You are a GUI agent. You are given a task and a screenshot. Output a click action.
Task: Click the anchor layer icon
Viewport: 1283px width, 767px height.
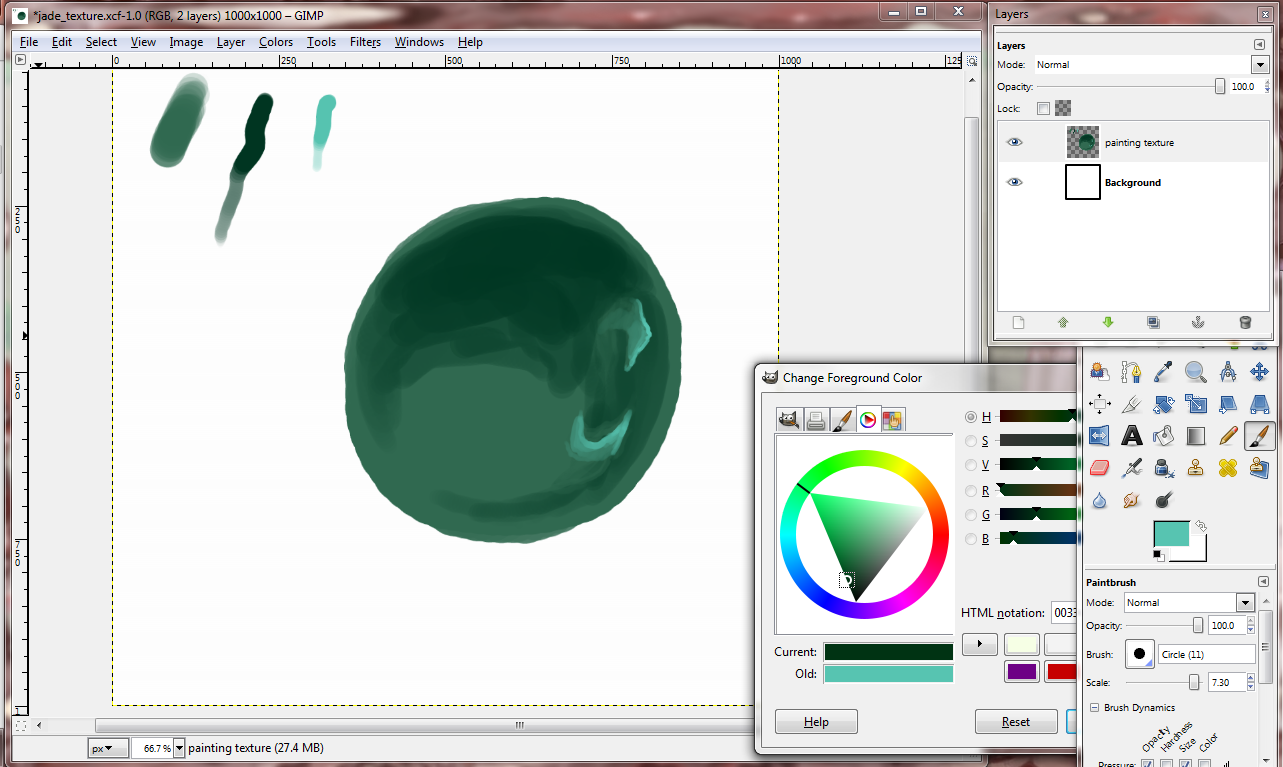coord(1199,322)
